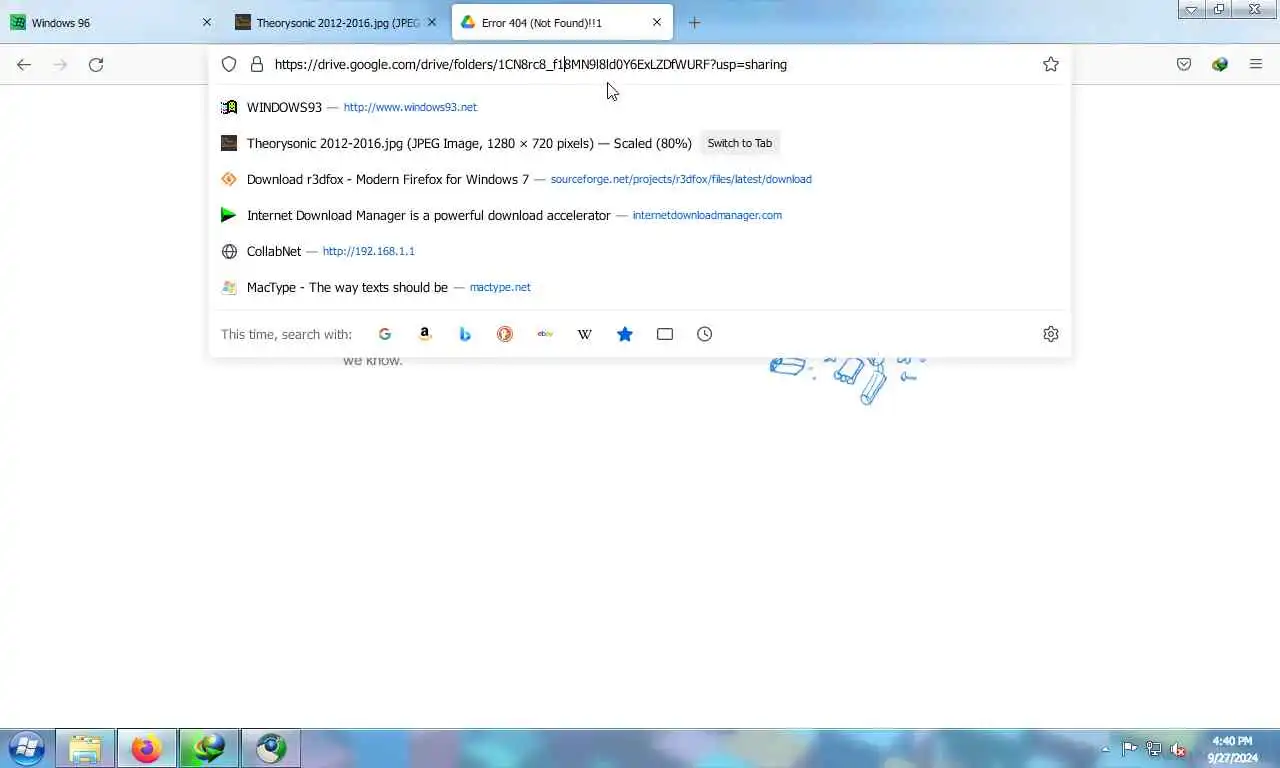
Task: Search with DuckDuckGo icon
Action: (x=505, y=334)
